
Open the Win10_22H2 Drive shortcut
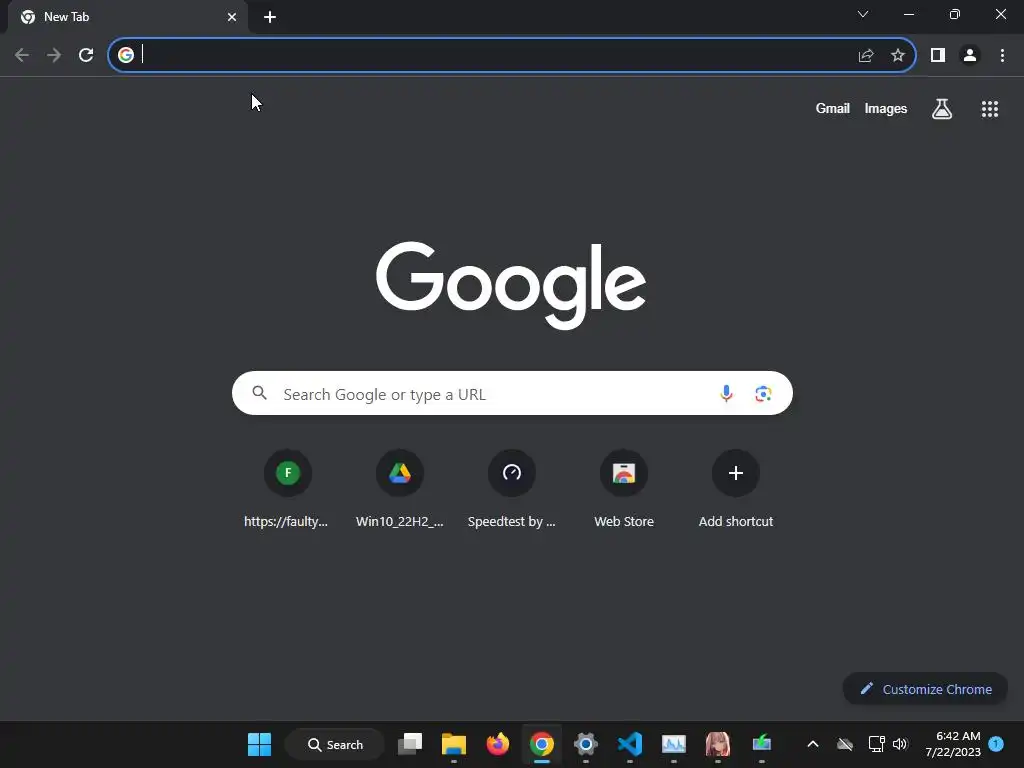[x=400, y=488]
